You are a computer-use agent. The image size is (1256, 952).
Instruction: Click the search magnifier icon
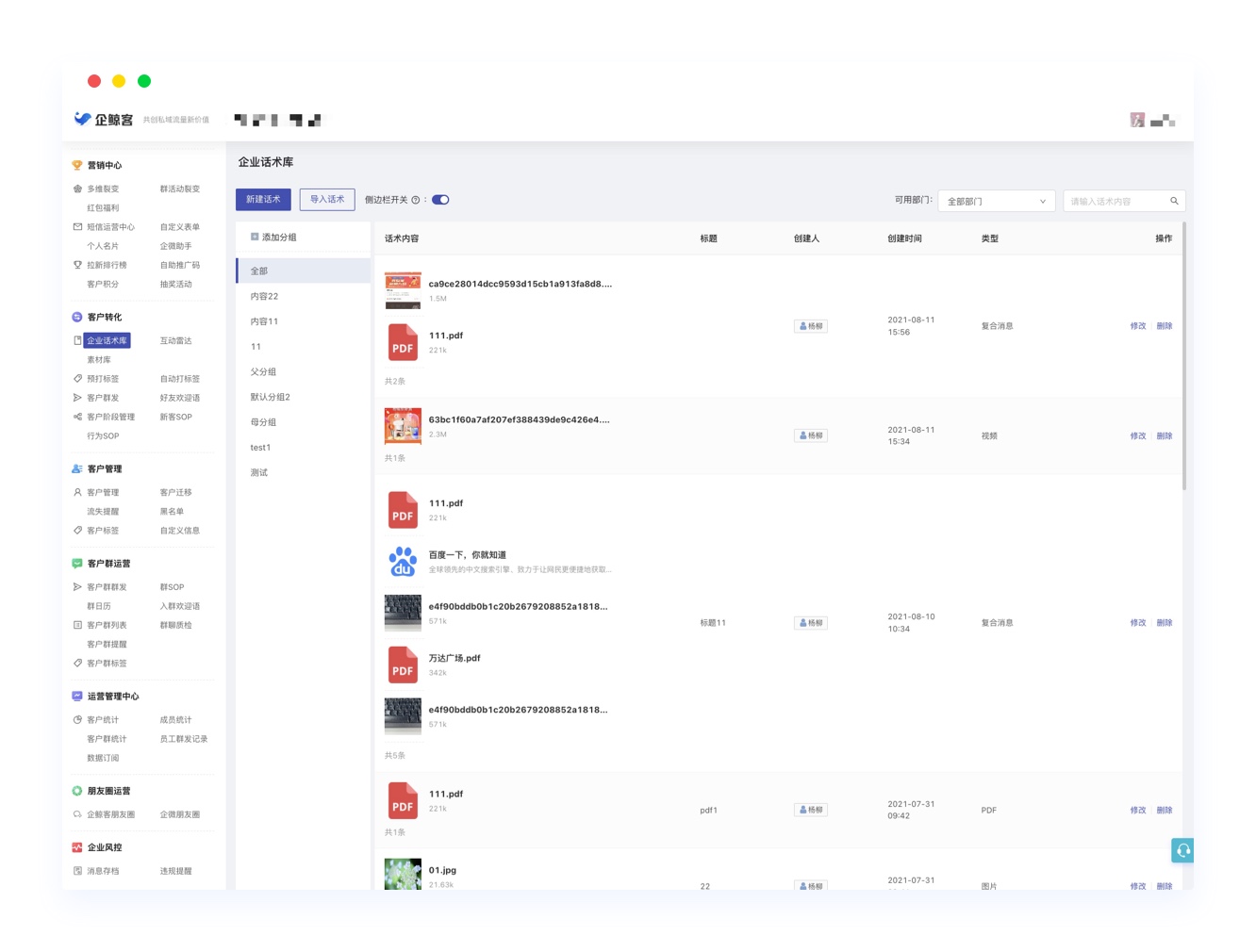pos(1174,201)
